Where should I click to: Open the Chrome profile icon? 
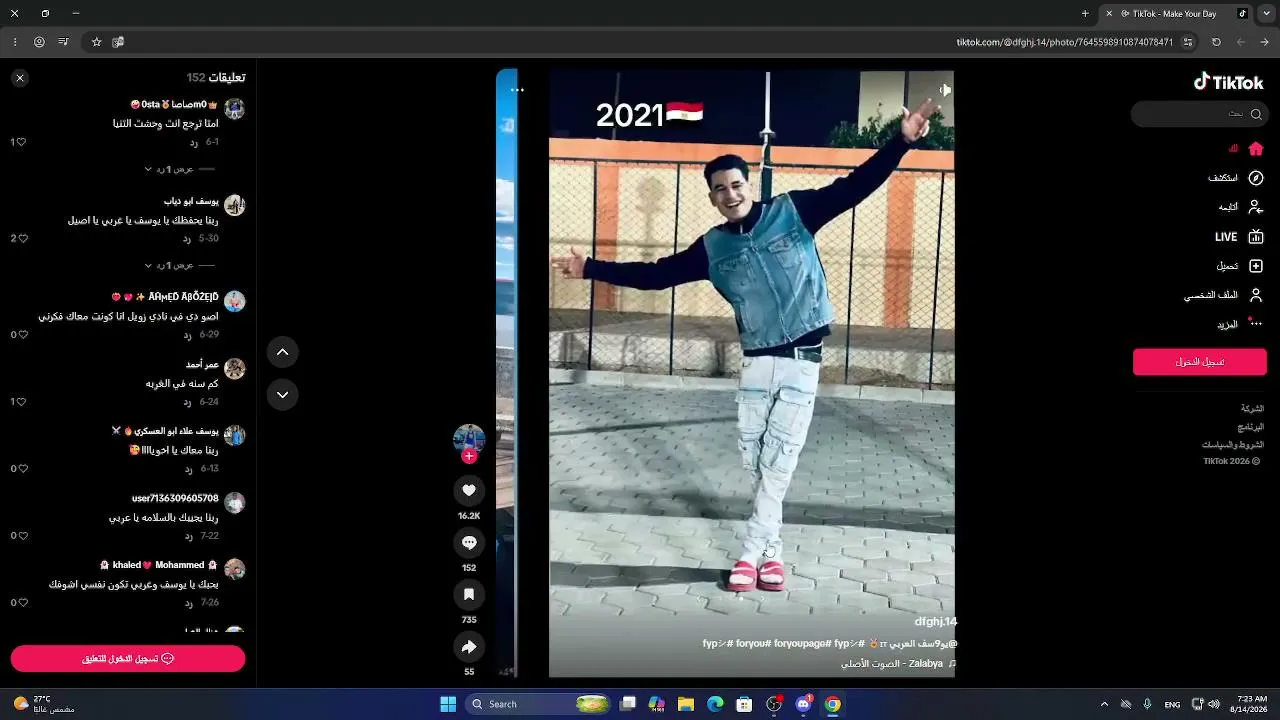[x=39, y=42]
